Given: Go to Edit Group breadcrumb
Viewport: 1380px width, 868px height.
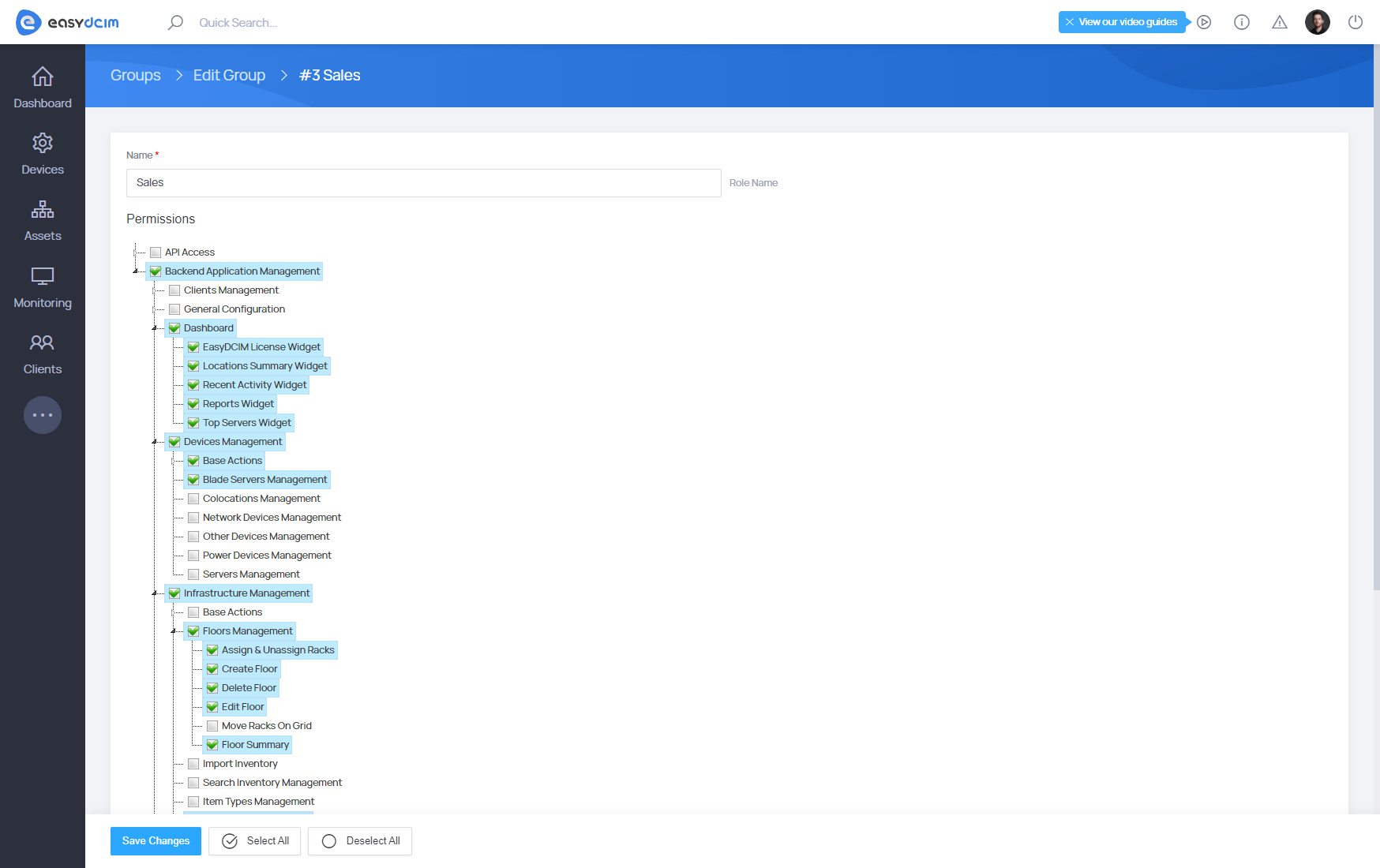Looking at the screenshot, I should (229, 75).
